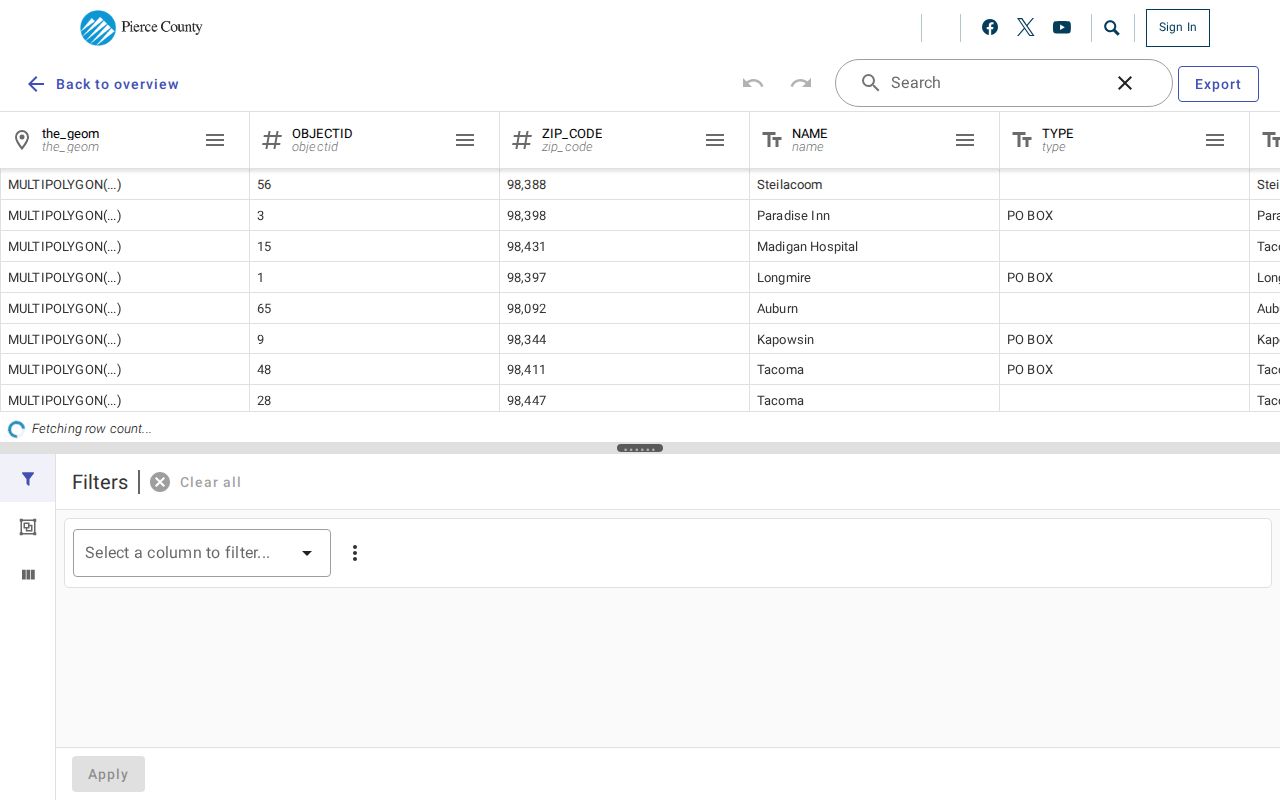Select OBJECTID 56 cell
This screenshot has height=800, width=1280.
pos(374,185)
